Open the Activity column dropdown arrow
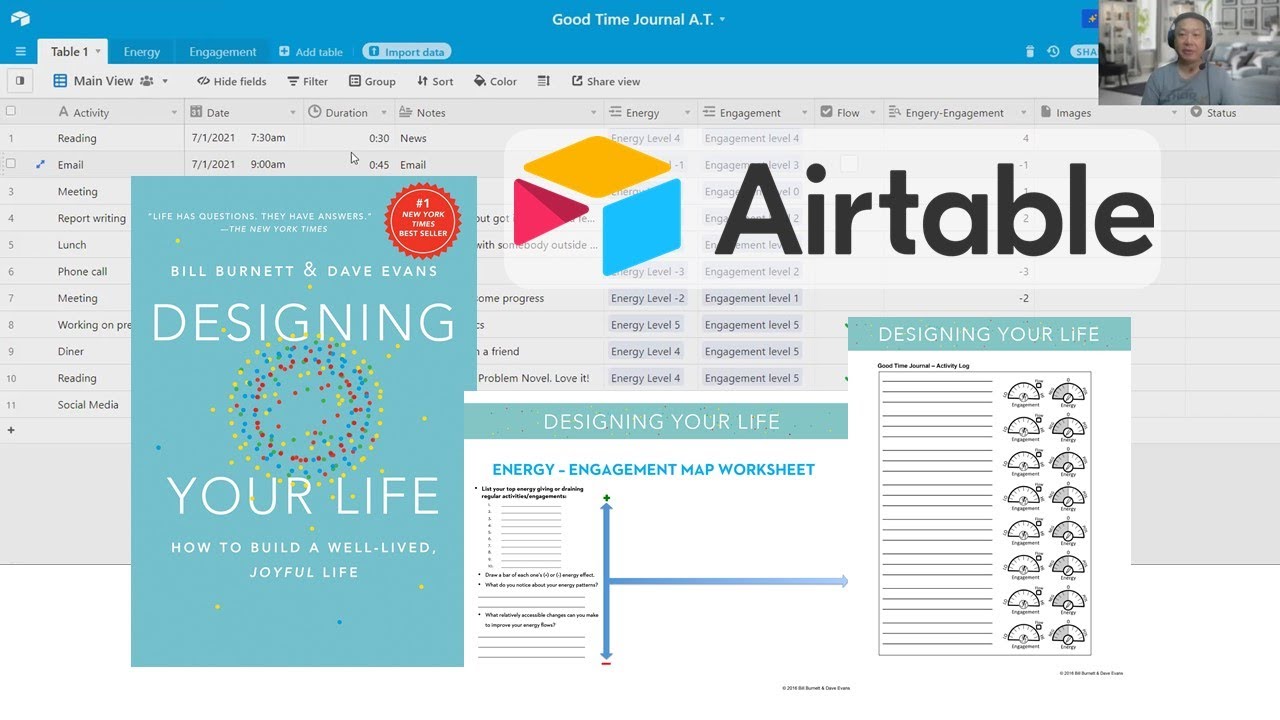The width and height of the screenshot is (1280, 720). (174, 112)
